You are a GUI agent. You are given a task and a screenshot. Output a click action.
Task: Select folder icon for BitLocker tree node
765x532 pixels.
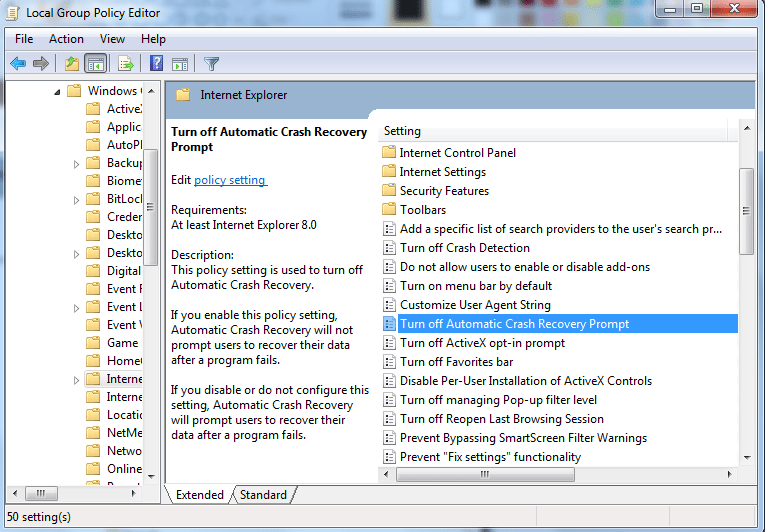(x=93, y=199)
